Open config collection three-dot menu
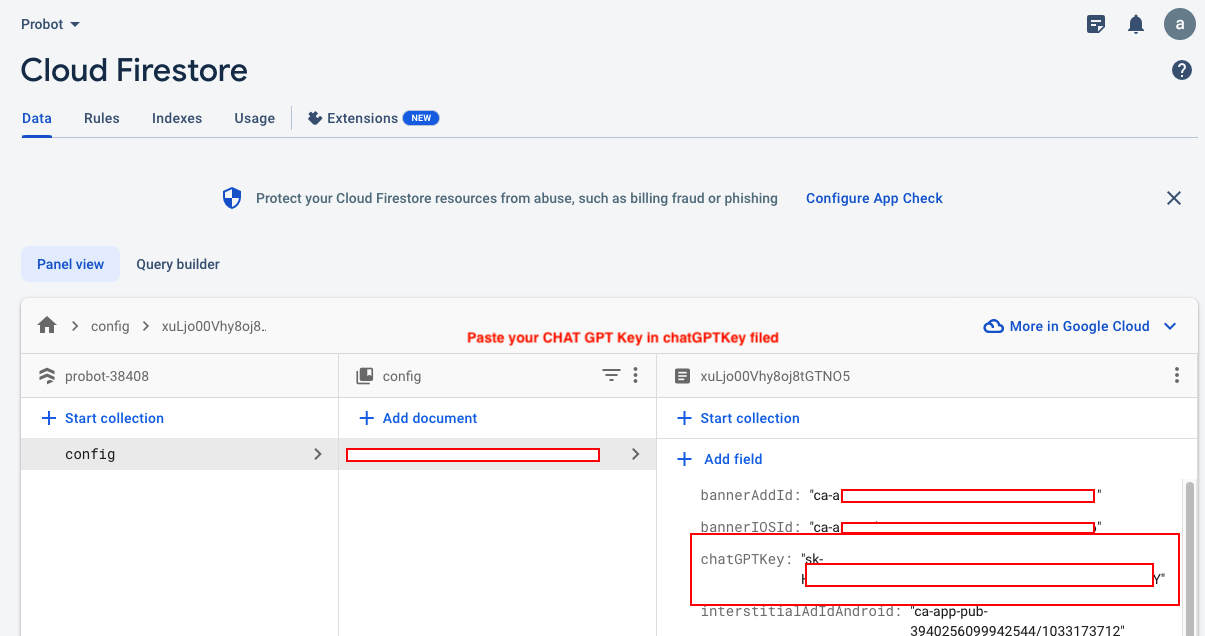 point(635,376)
